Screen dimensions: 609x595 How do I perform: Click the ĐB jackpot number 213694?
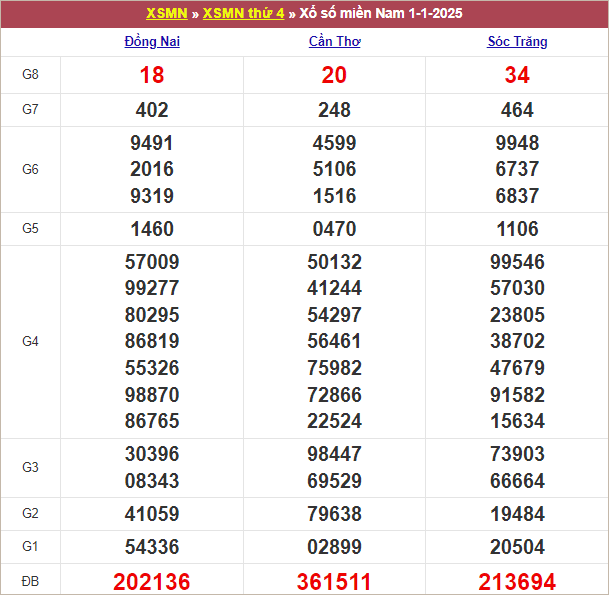click(517, 582)
